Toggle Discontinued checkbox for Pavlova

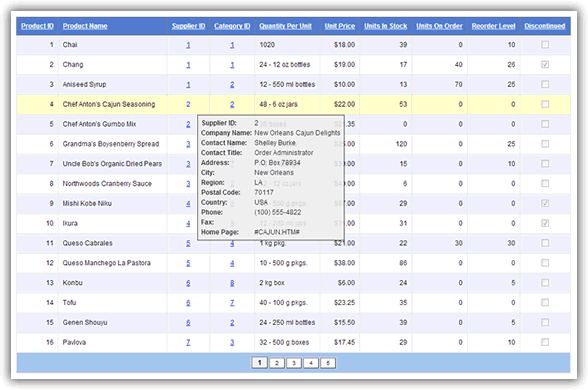(545, 342)
